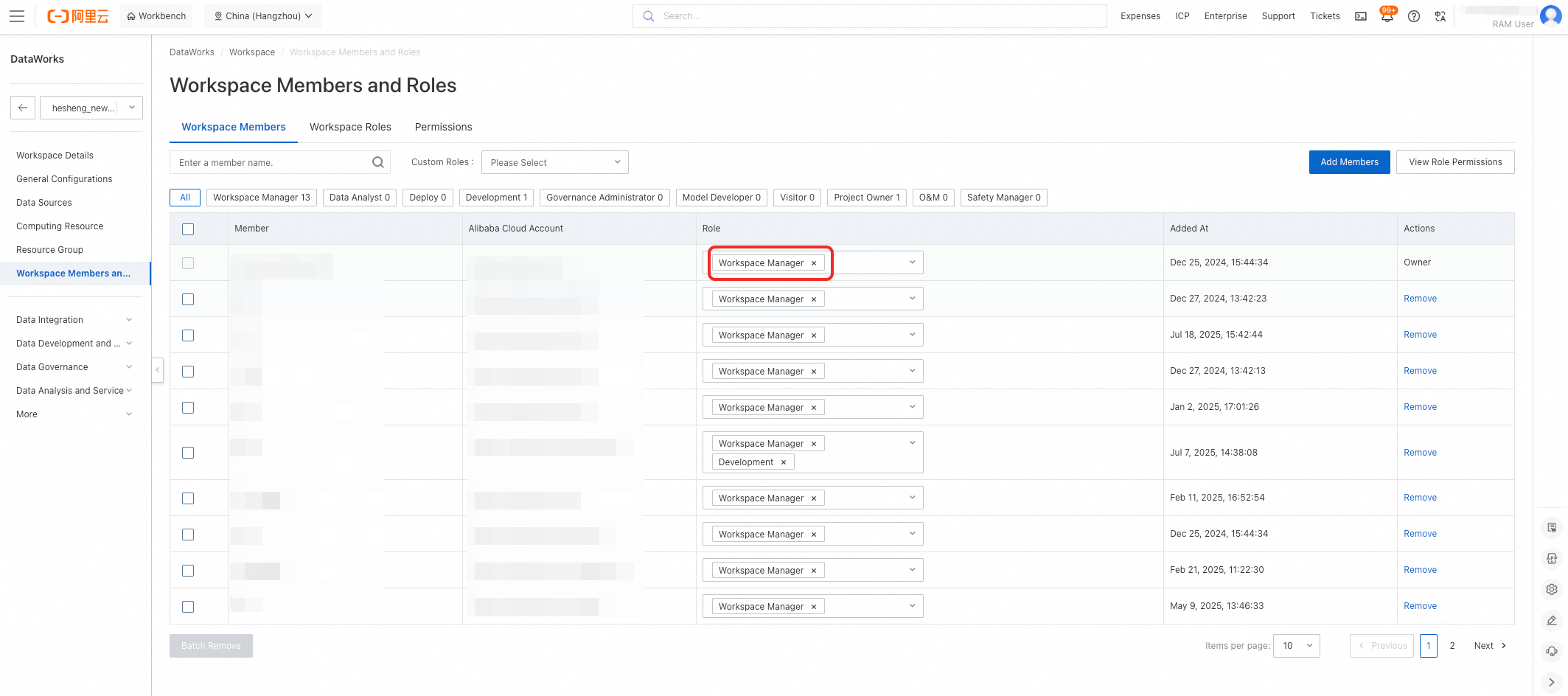This screenshot has height=696, width=1568.
Task: Open the Custom Roles dropdown
Action: 554,162
